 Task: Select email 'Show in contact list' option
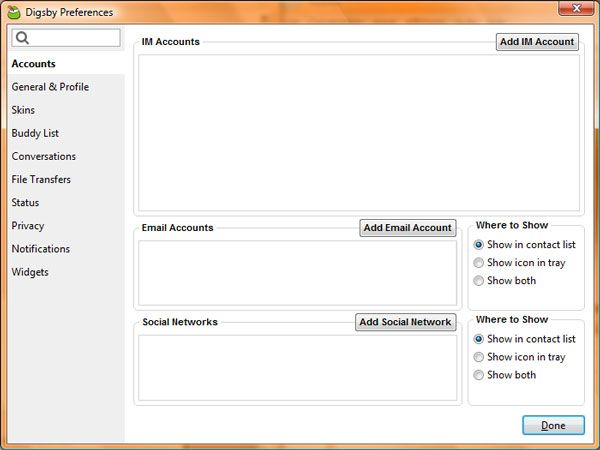point(524,245)
